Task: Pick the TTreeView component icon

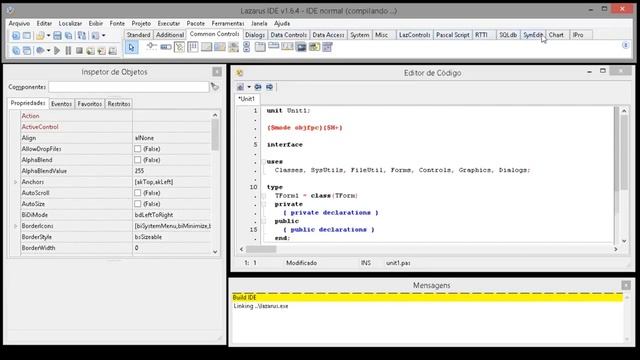Action: [x=179, y=47]
